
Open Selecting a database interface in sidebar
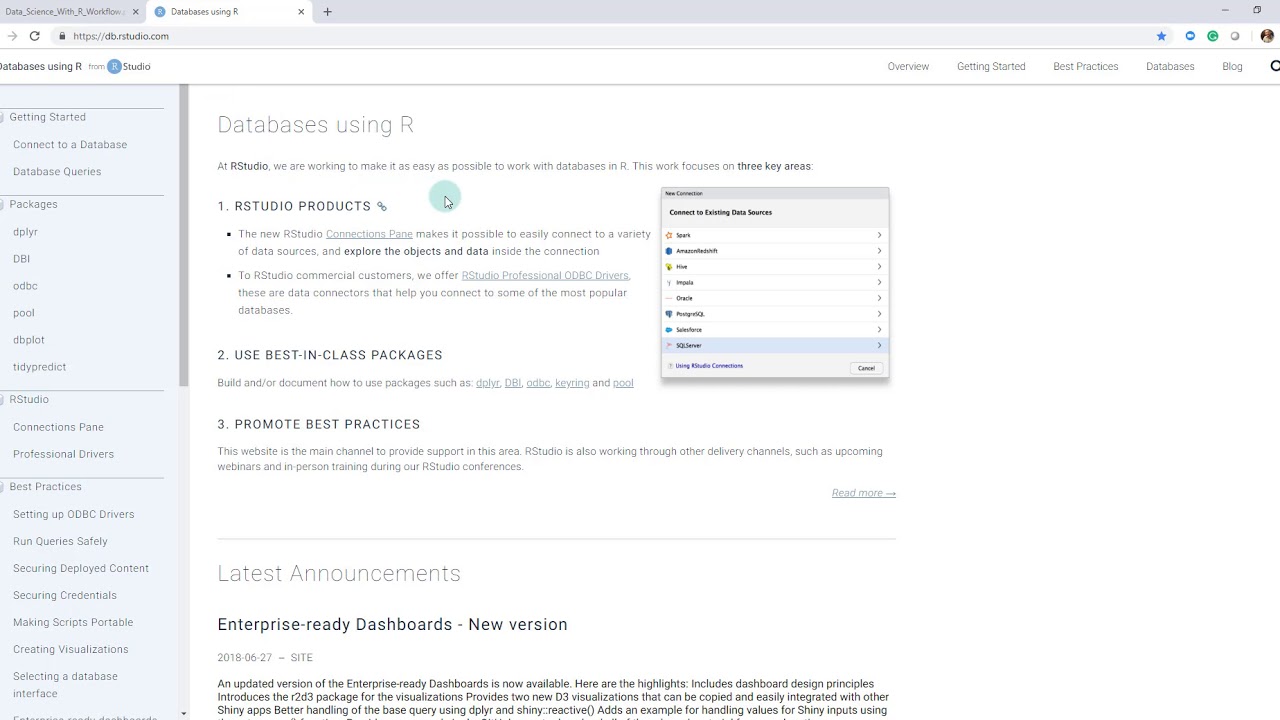[x=65, y=685]
